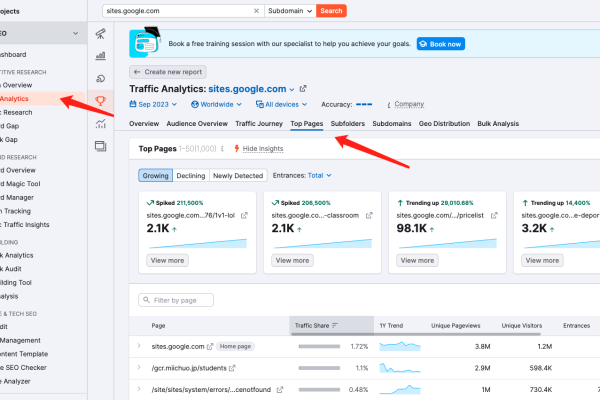Viewport: 600px width, 400px height.
Task: Select the Declining insights filter
Action: pyautogui.click(x=191, y=175)
